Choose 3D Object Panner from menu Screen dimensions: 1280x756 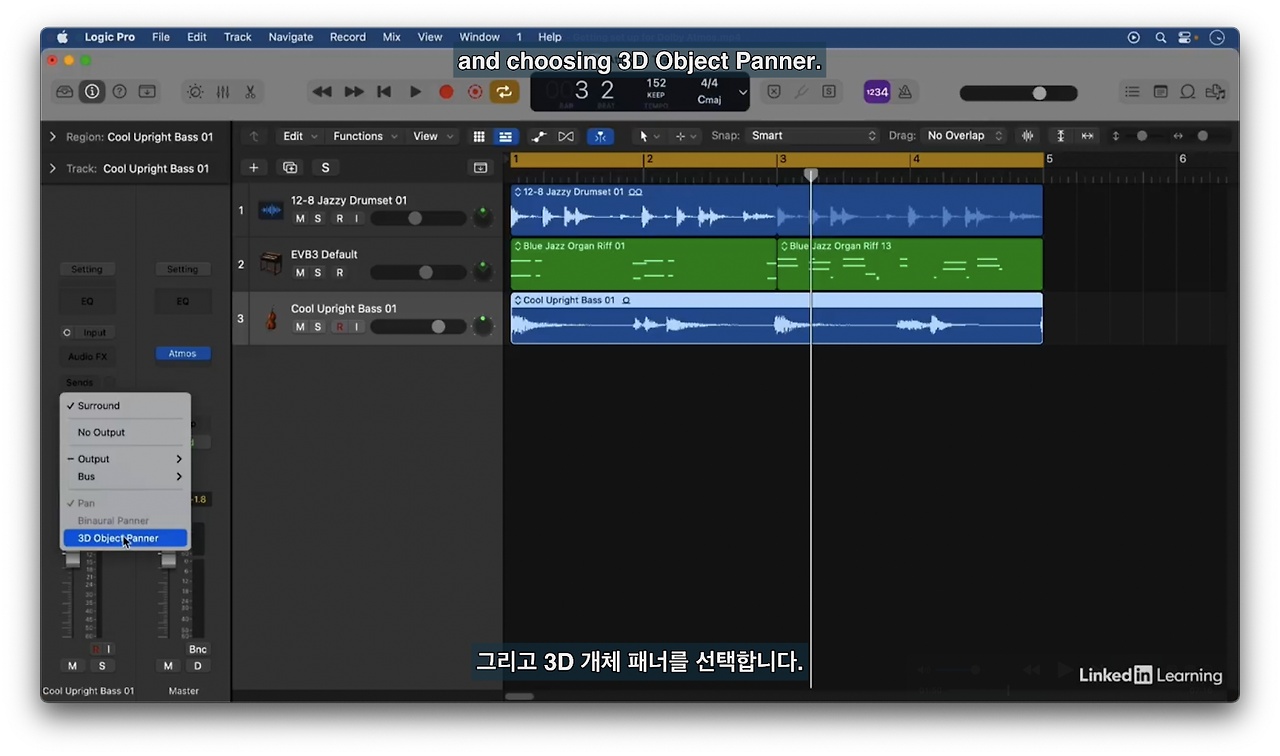pyautogui.click(x=125, y=538)
